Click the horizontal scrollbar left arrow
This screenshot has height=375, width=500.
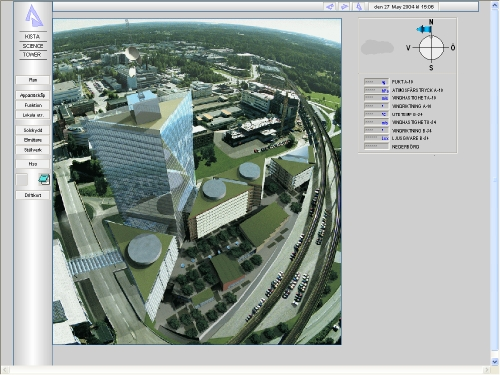5,370
